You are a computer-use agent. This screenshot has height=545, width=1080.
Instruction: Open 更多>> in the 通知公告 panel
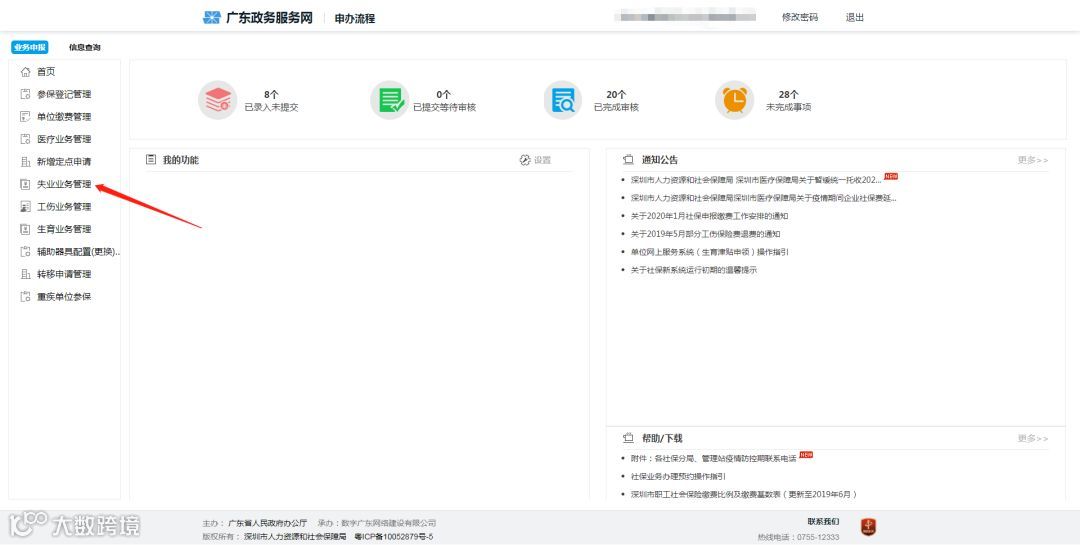(x=1032, y=160)
